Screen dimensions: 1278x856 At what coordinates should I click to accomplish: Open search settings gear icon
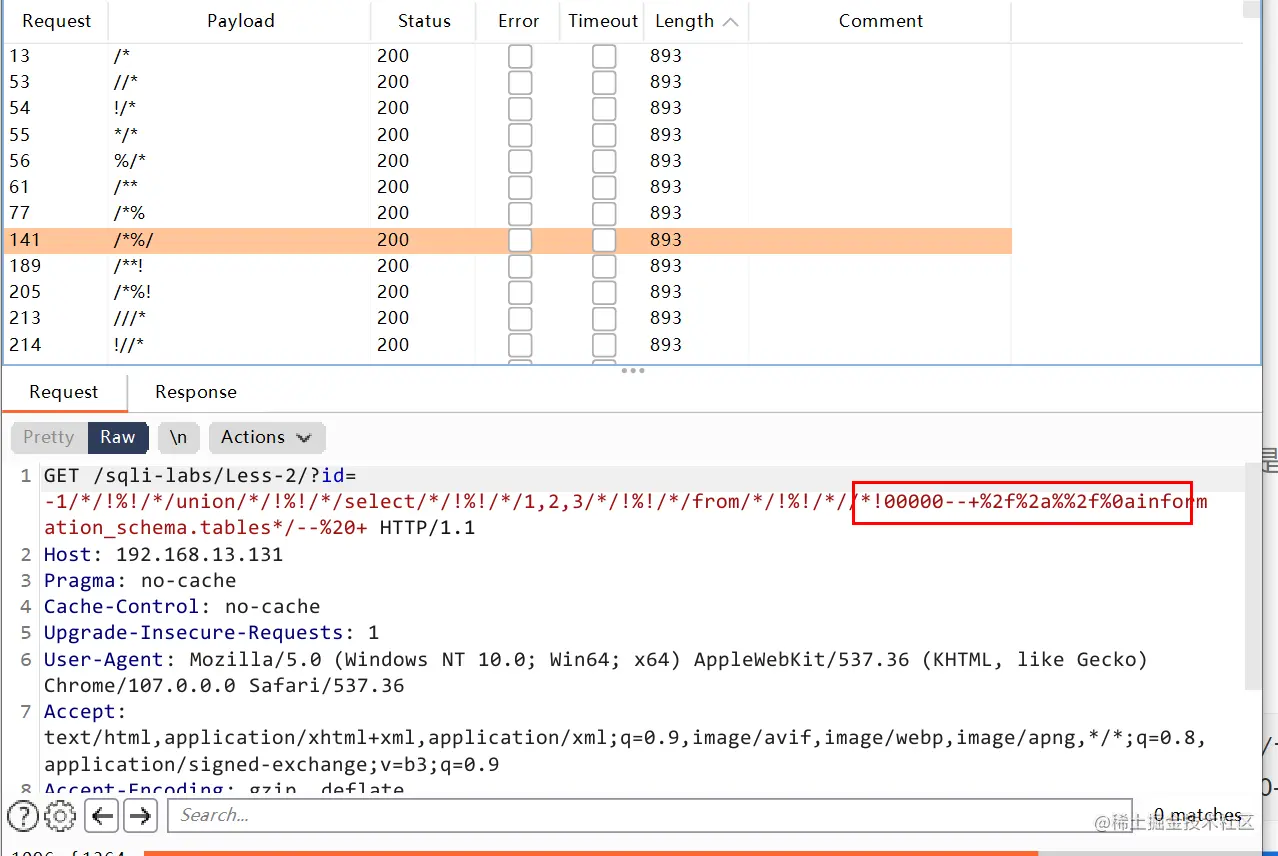pos(61,816)
